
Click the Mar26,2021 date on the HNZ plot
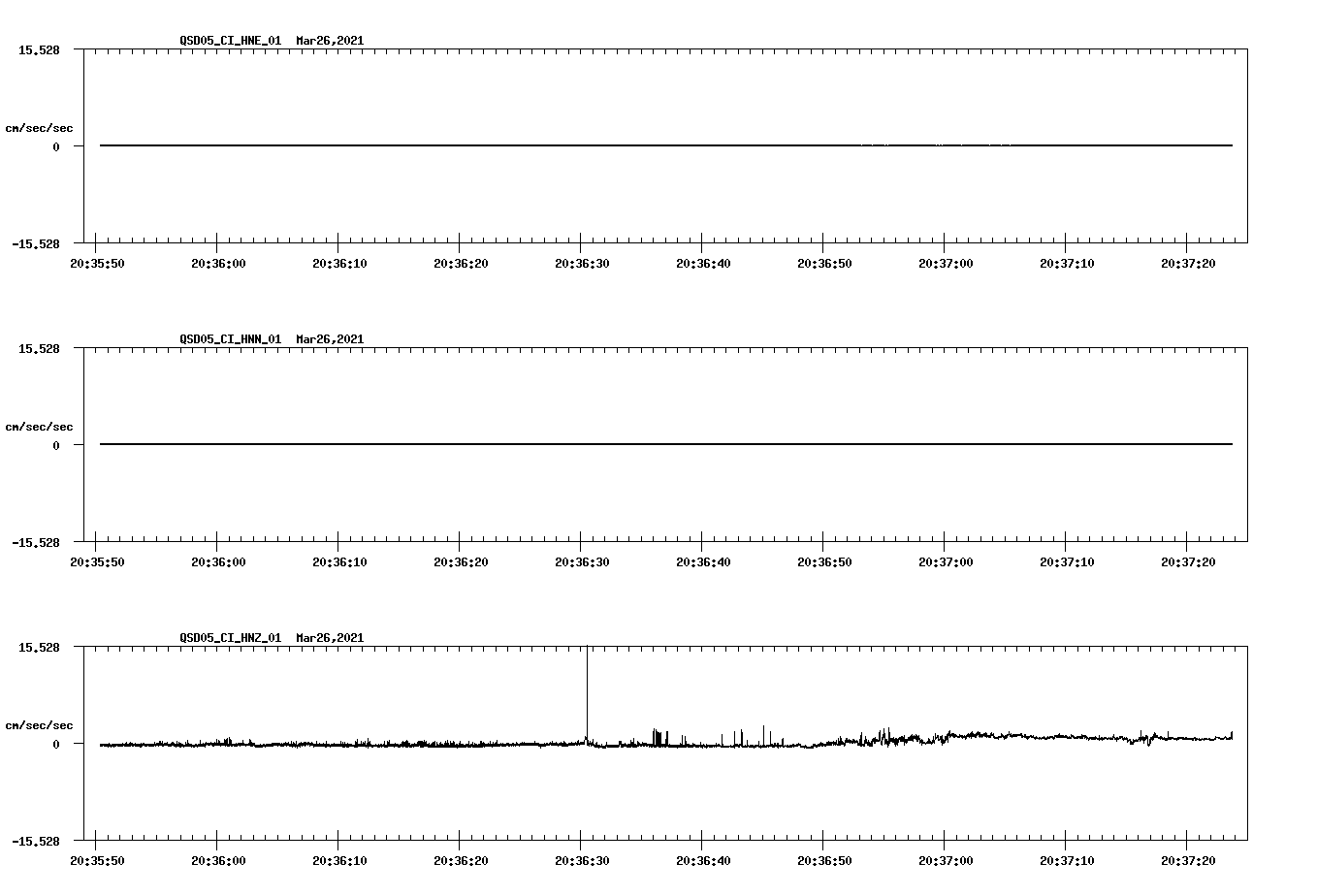pyautogui.click(x=328, y=638)
